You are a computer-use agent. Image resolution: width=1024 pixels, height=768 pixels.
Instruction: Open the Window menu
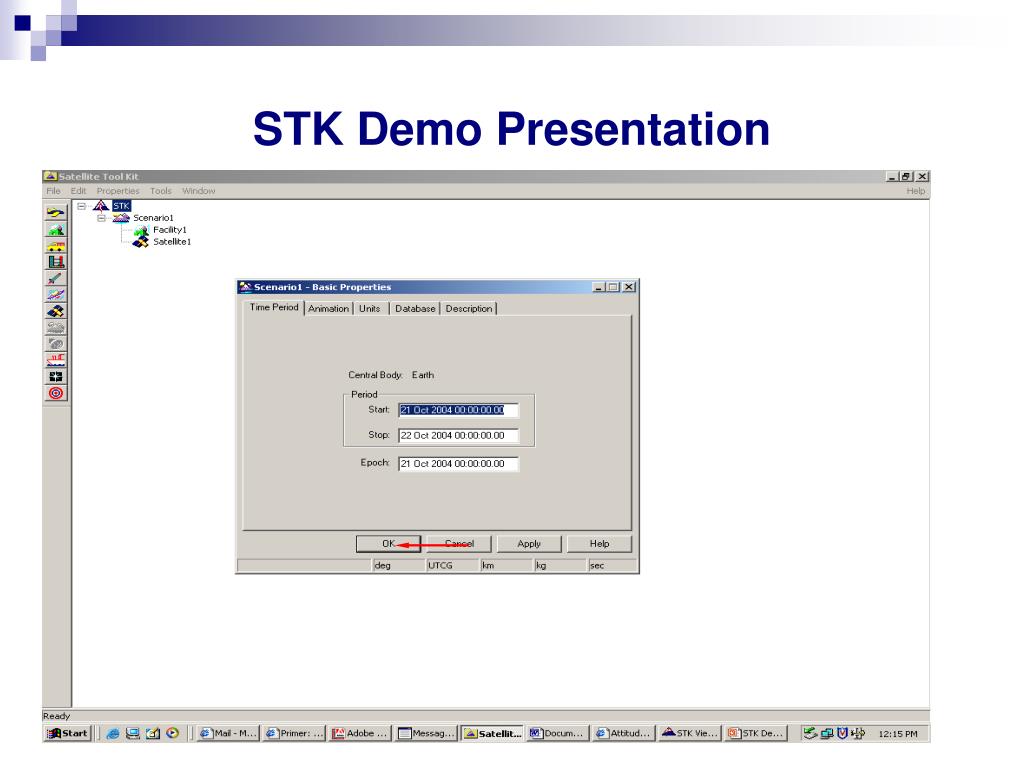click(199, 191)
